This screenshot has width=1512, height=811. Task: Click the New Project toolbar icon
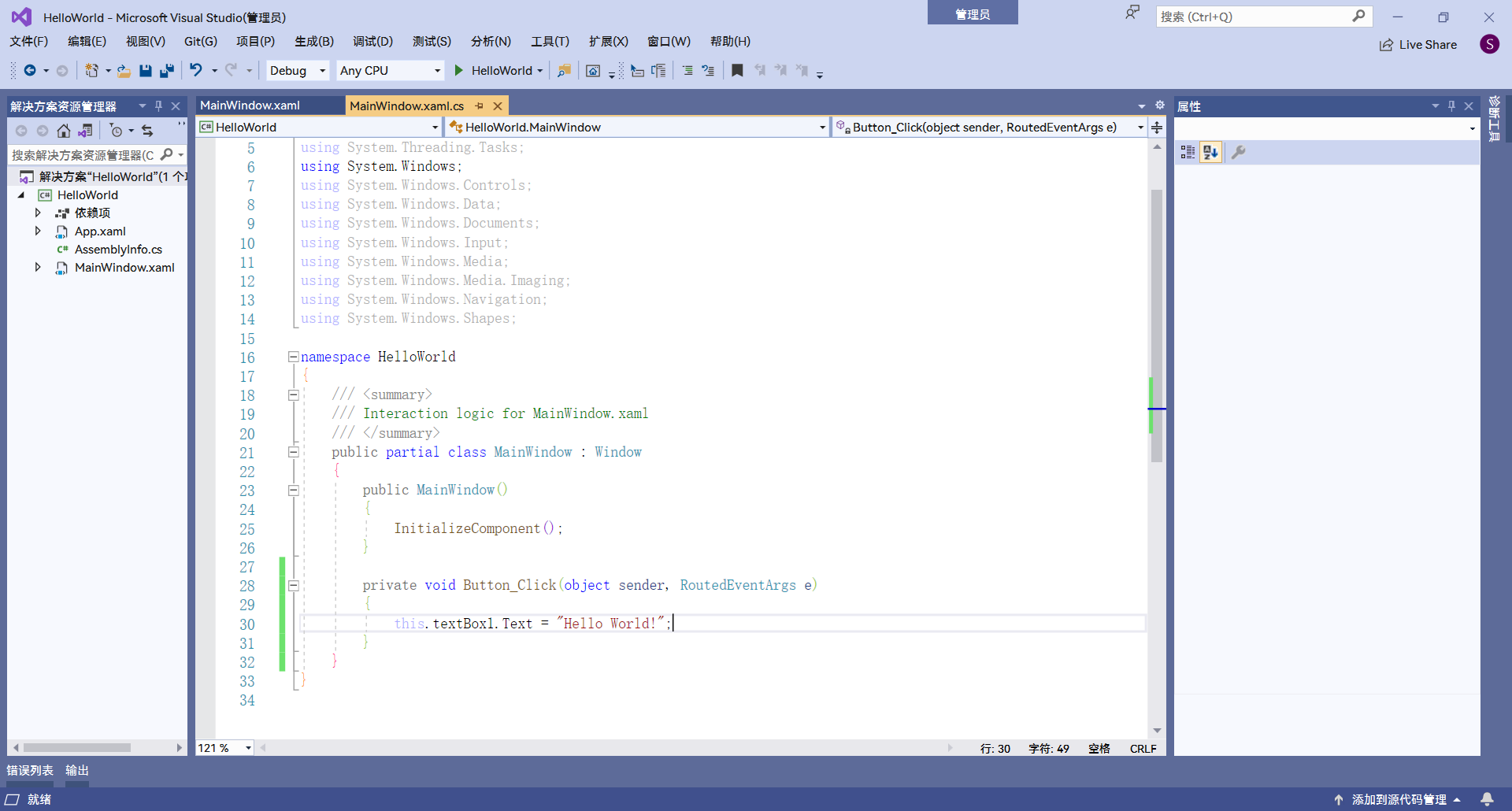pyautogui.click(x=92, y=71)
